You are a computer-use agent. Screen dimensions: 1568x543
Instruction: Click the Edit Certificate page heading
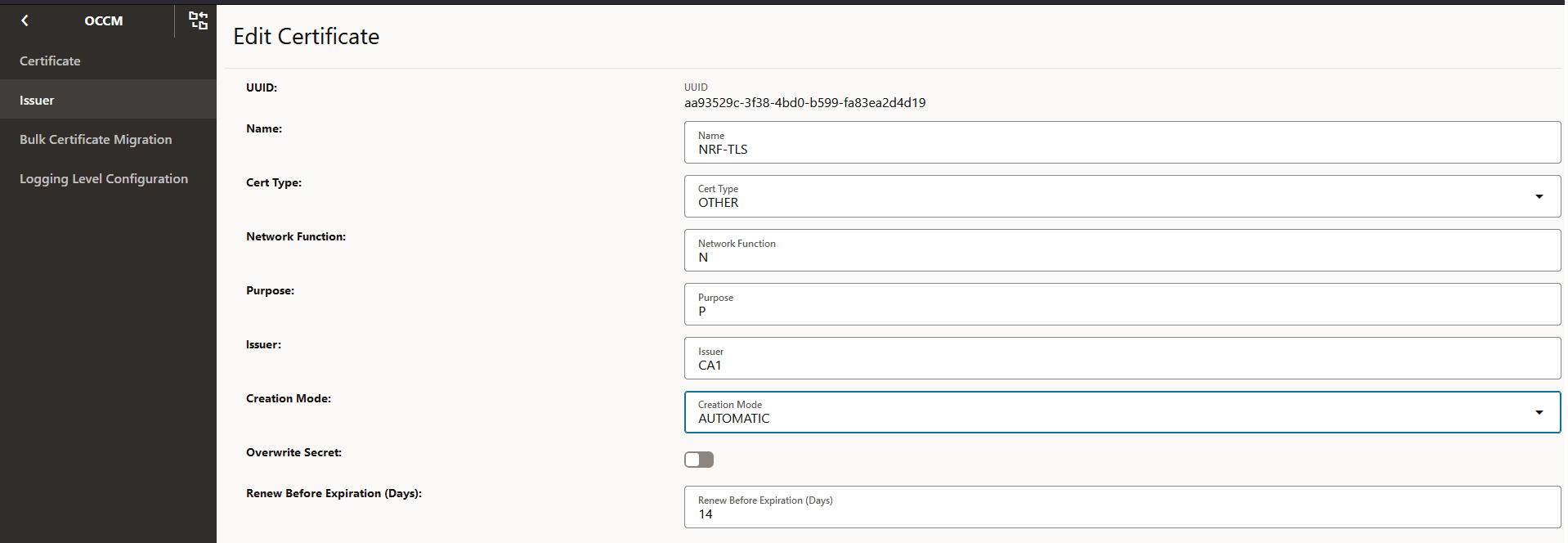306,36
